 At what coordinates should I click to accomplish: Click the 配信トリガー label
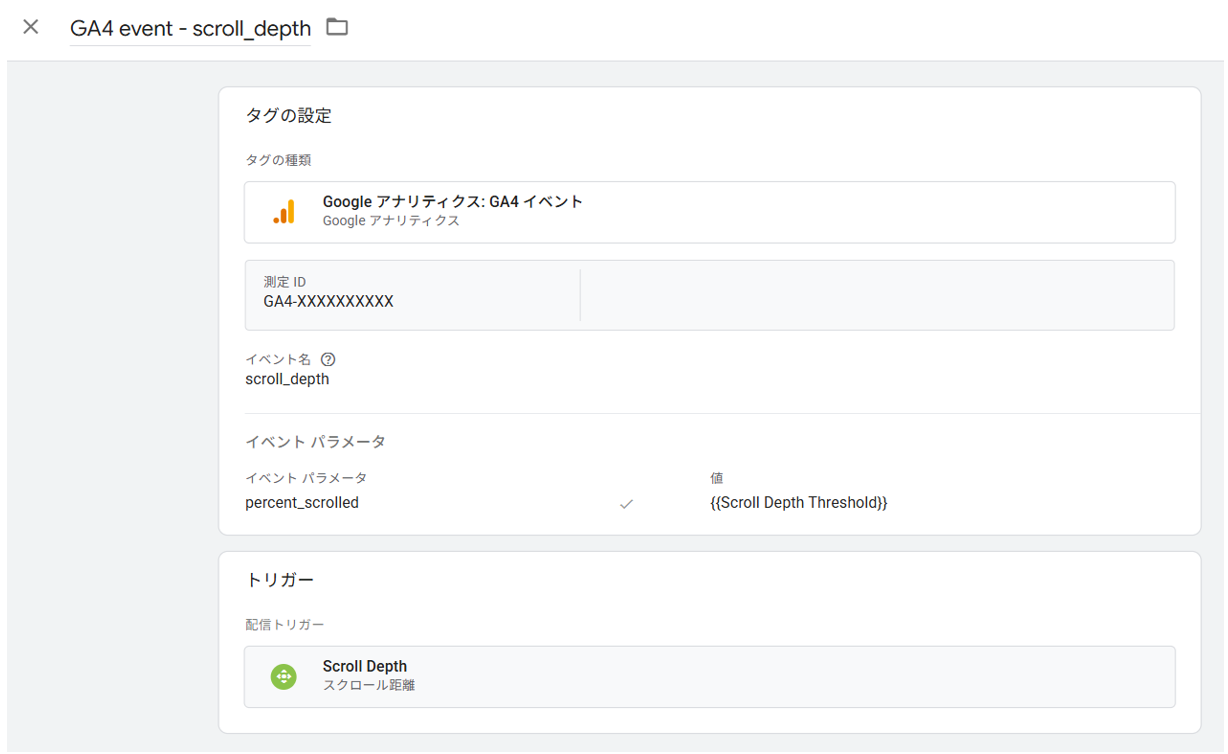(x=285, y=625)
